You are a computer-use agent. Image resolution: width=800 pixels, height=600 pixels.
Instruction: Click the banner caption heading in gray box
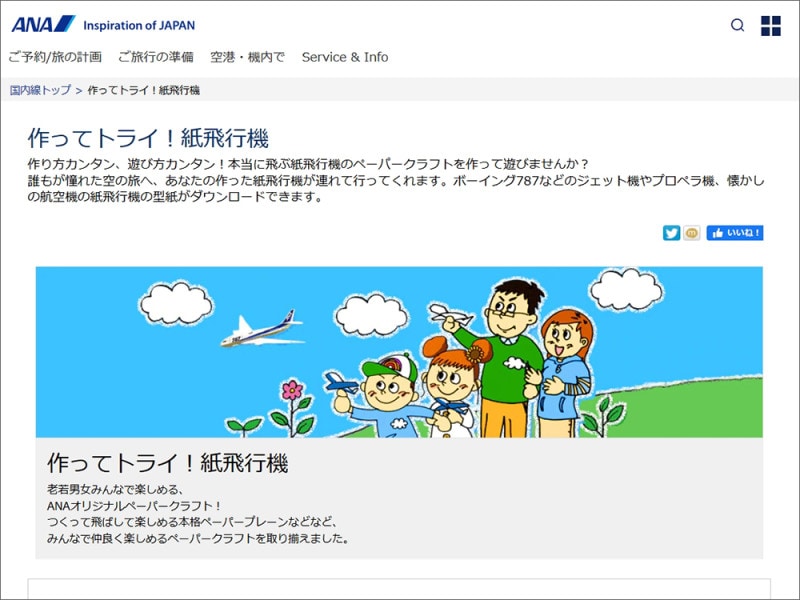pyautogui.click(x=167, y=463)
